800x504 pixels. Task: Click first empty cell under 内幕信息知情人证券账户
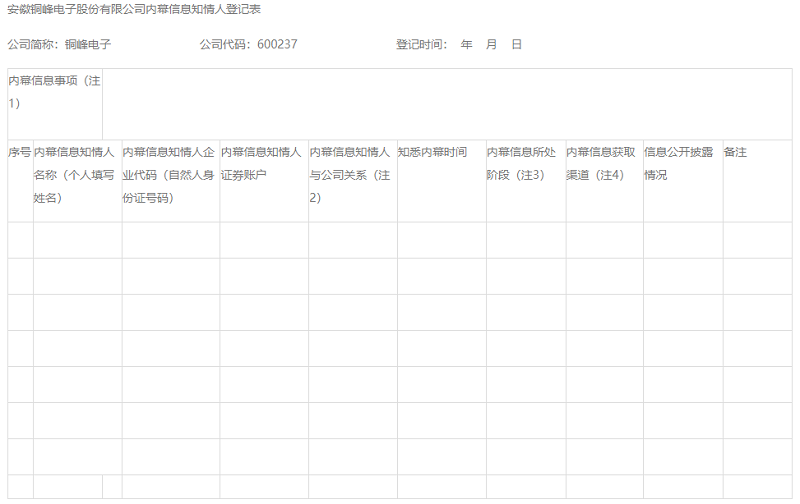point(264,240)
